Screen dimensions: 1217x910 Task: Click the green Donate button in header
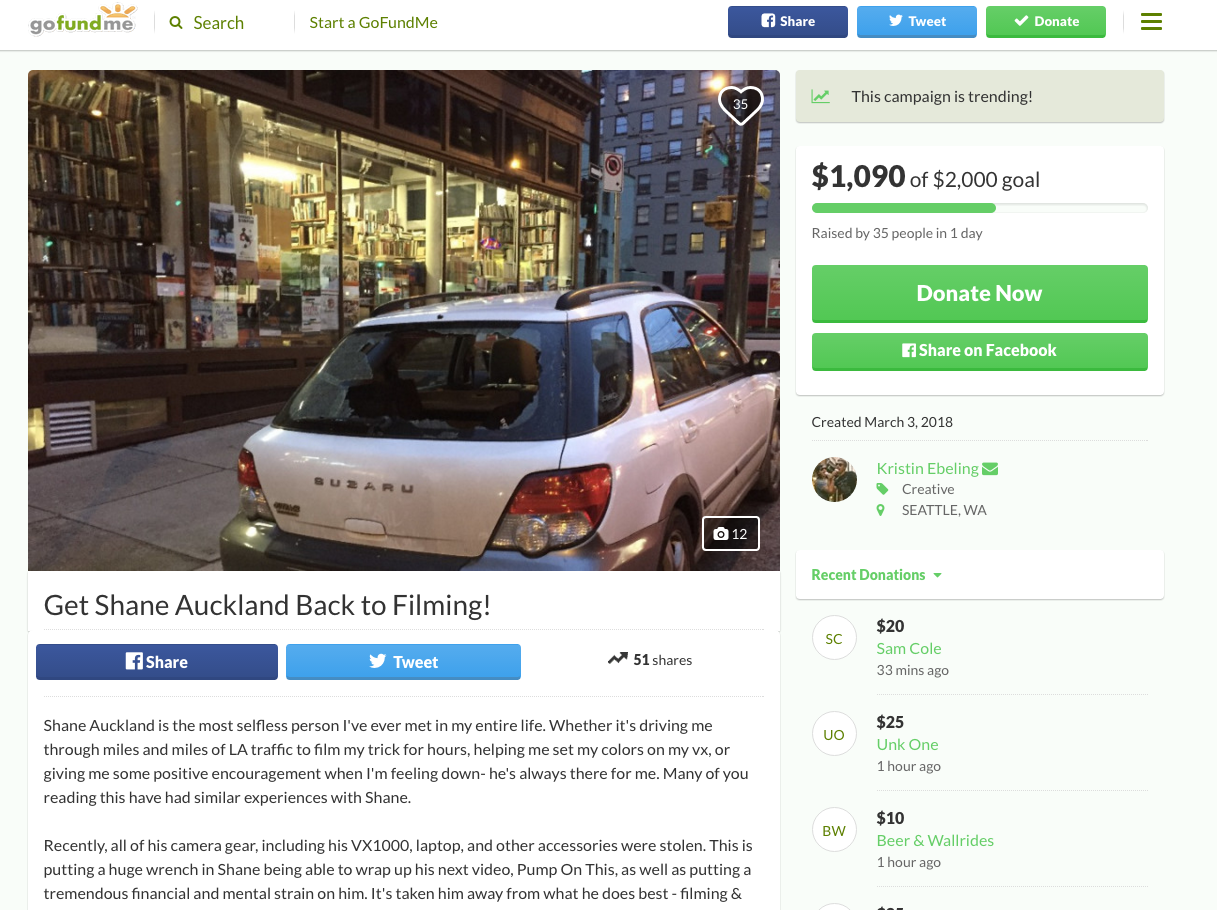pyautogui.click(x=1045, y=22)
